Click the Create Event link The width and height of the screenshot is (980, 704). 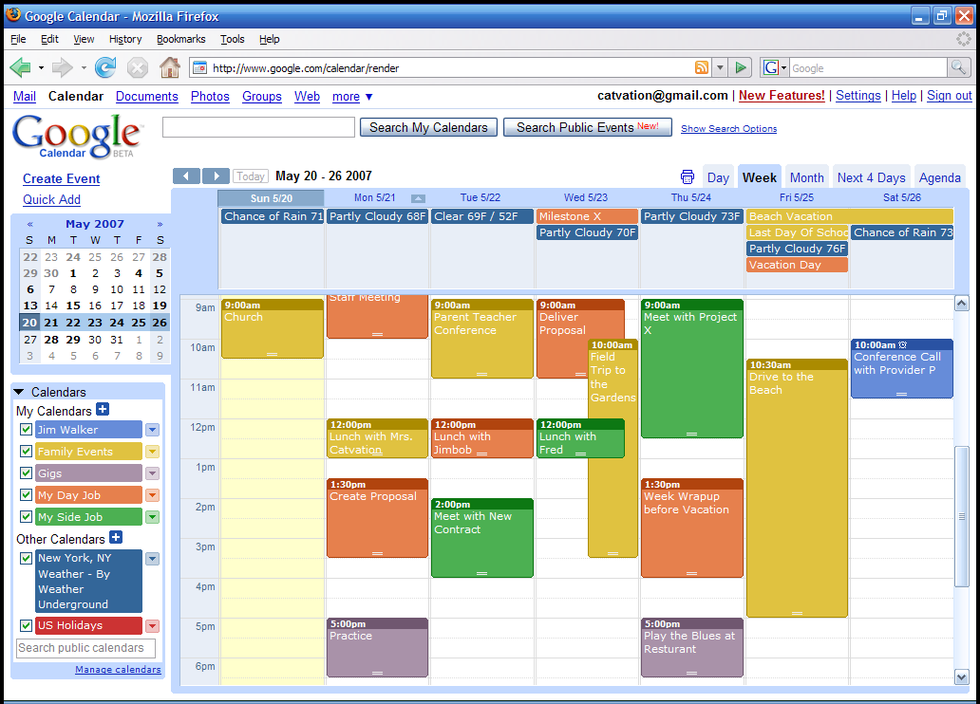tap(61, 179)
